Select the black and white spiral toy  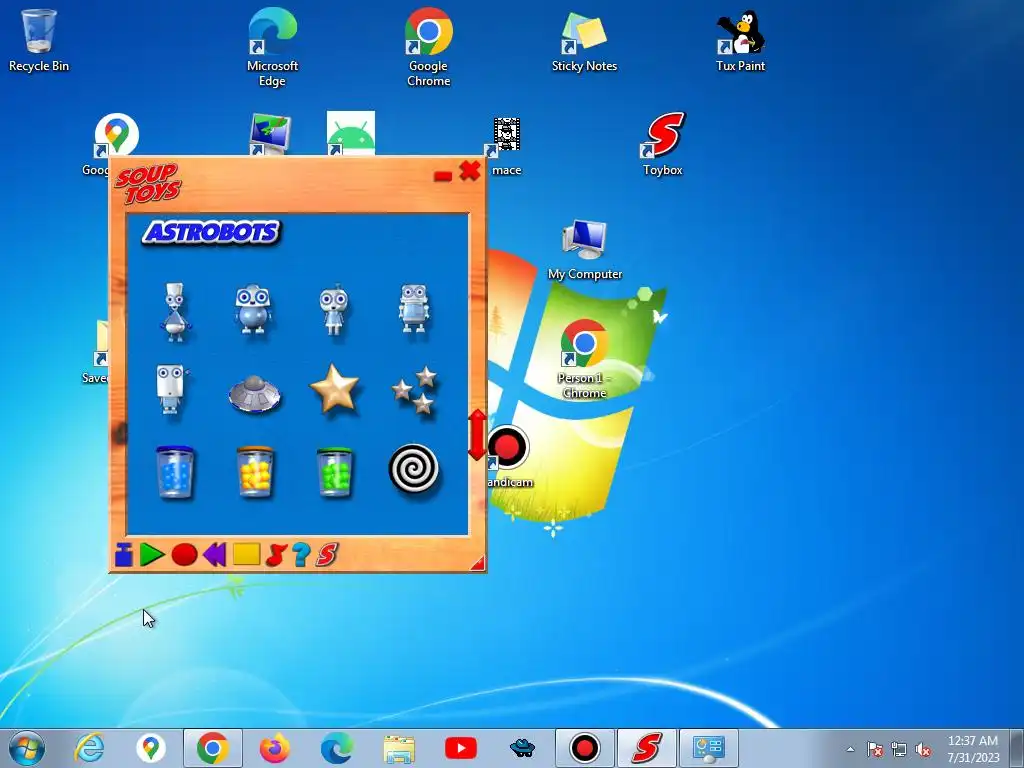coord(413,469)
